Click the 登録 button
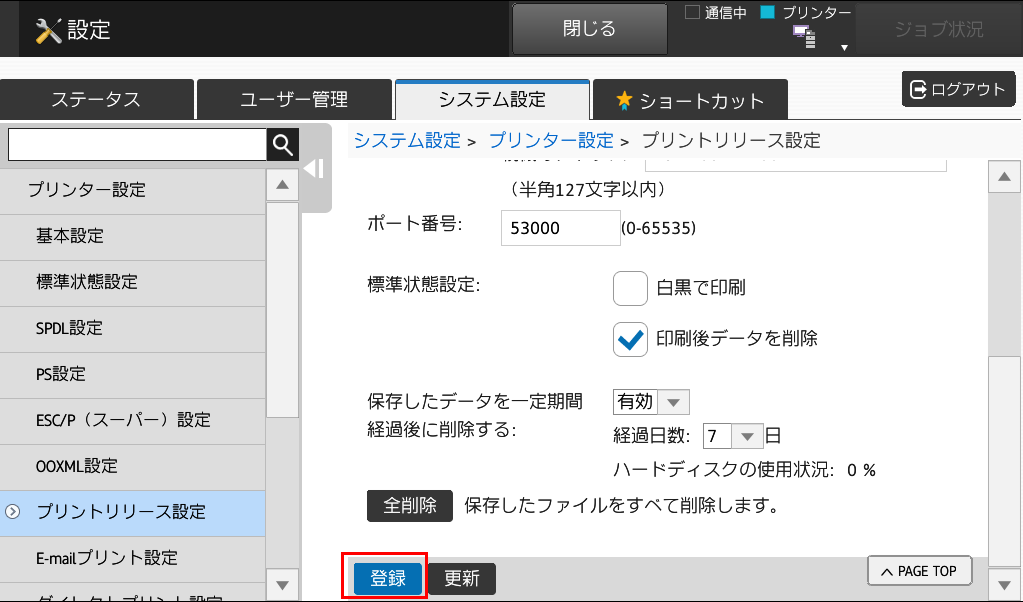The width and height of the screenshot is (1023, 602). pos(388,578)
